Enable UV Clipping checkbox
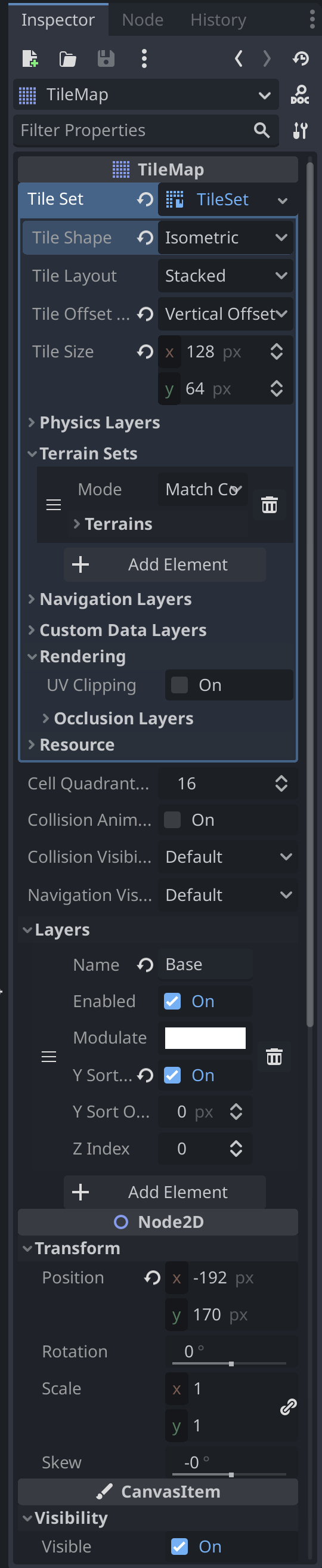Viewport: 322px width, 1568px height. [x=179, y=685]
